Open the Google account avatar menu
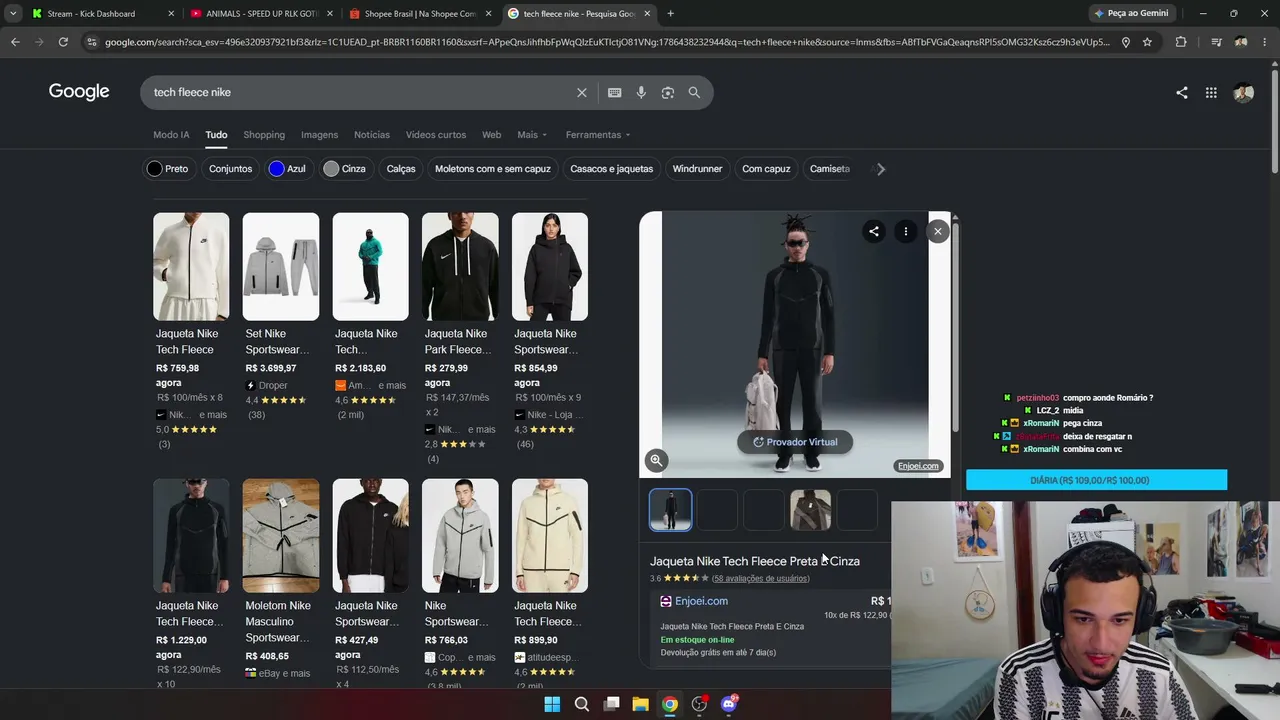The width and height of the screenshot is (1280, 720). [x=1243, y=93]
